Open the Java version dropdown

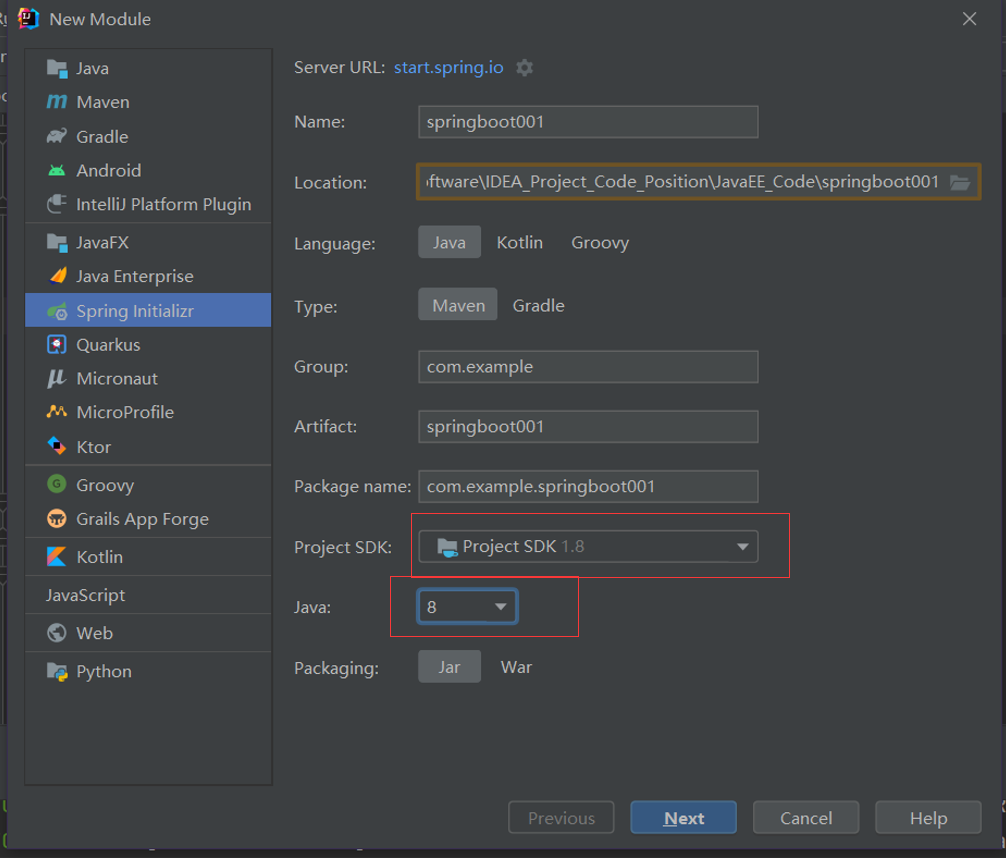pyautogui.click(x=467, y=606)
